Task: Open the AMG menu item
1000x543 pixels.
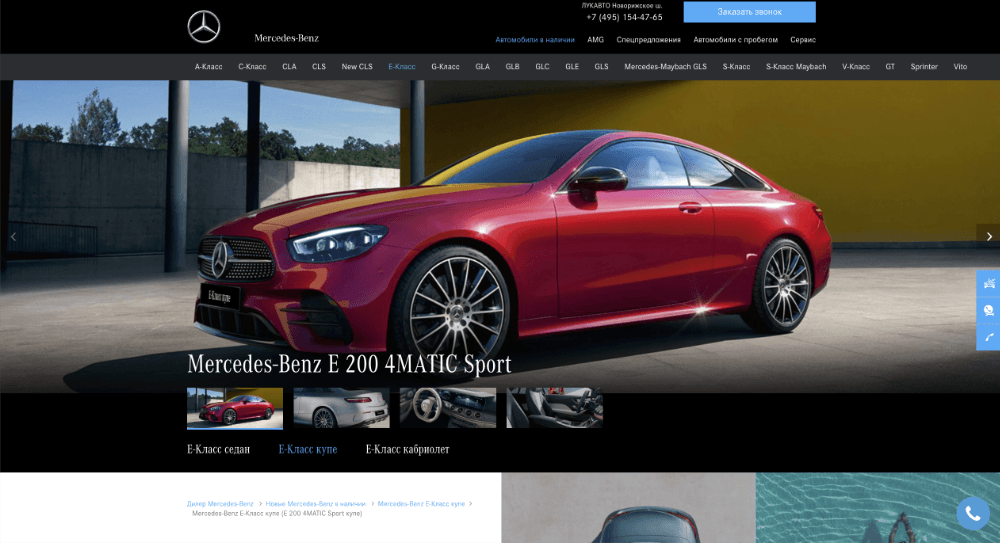Action: [x=595, y=40]
